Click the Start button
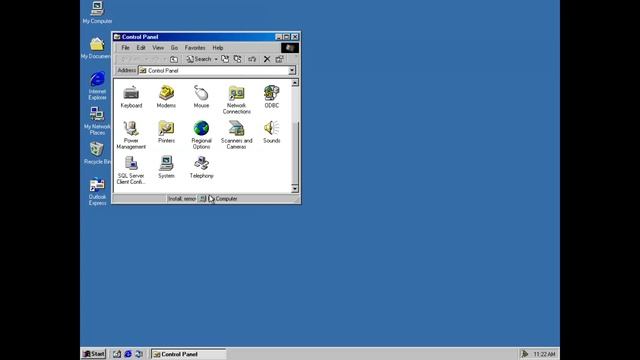640x360 pixels. coord(94,354)
